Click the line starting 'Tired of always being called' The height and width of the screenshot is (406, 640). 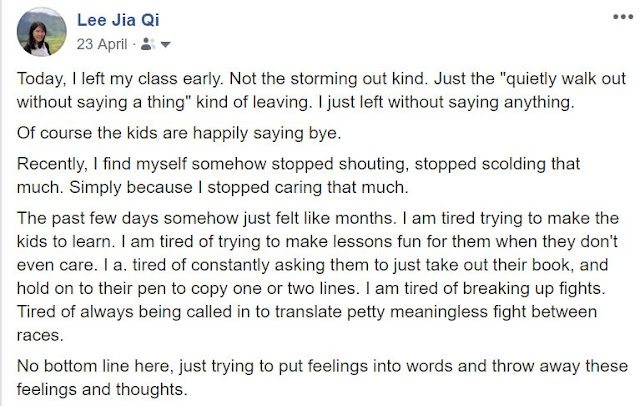pos(307,312)
